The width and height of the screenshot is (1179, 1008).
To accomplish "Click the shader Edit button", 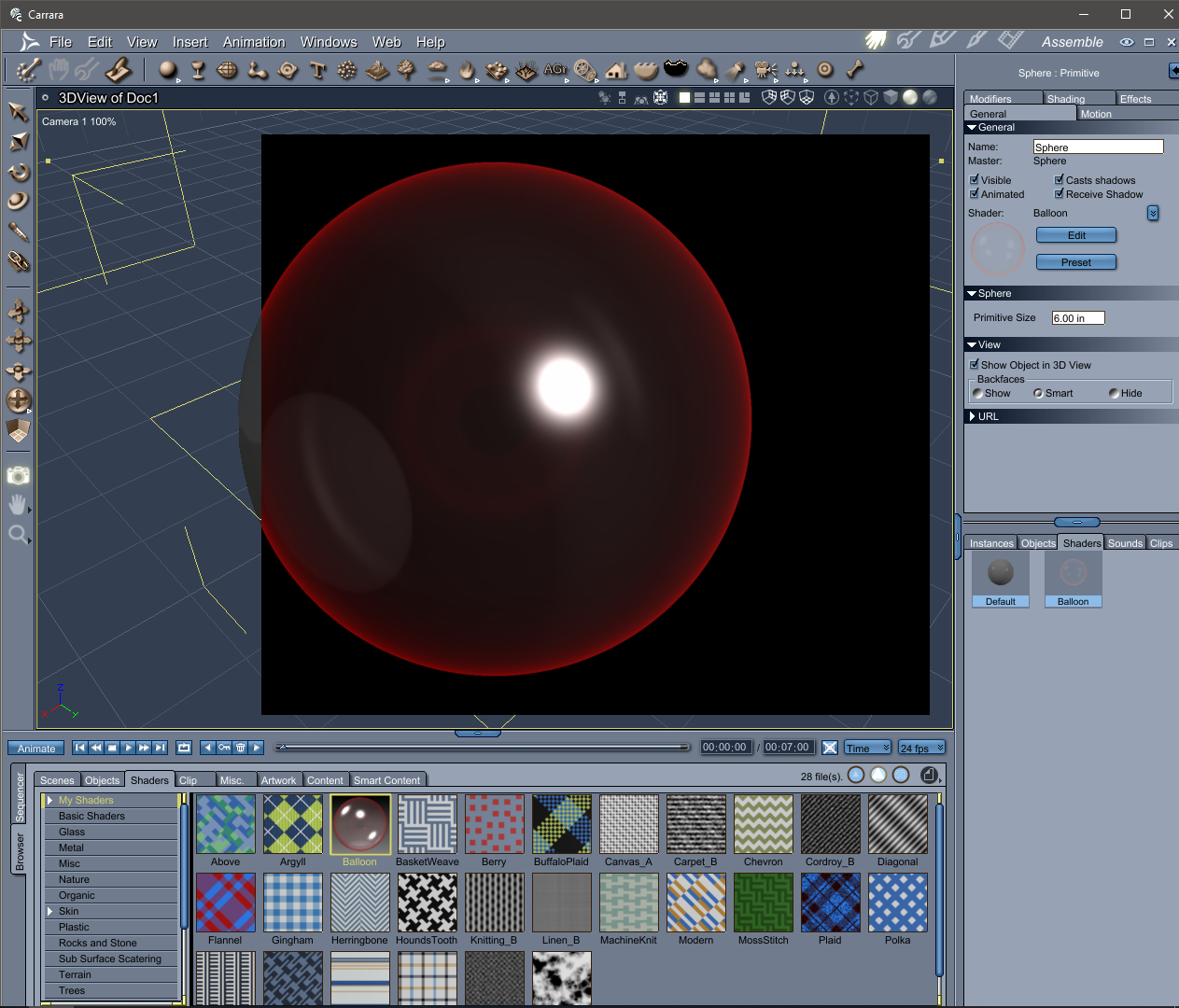I will pos(1076,235).
